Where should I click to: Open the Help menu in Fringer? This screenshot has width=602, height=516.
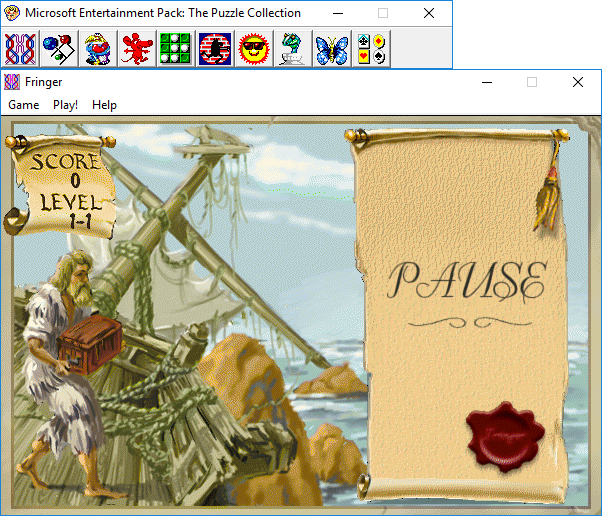[104, 105]
